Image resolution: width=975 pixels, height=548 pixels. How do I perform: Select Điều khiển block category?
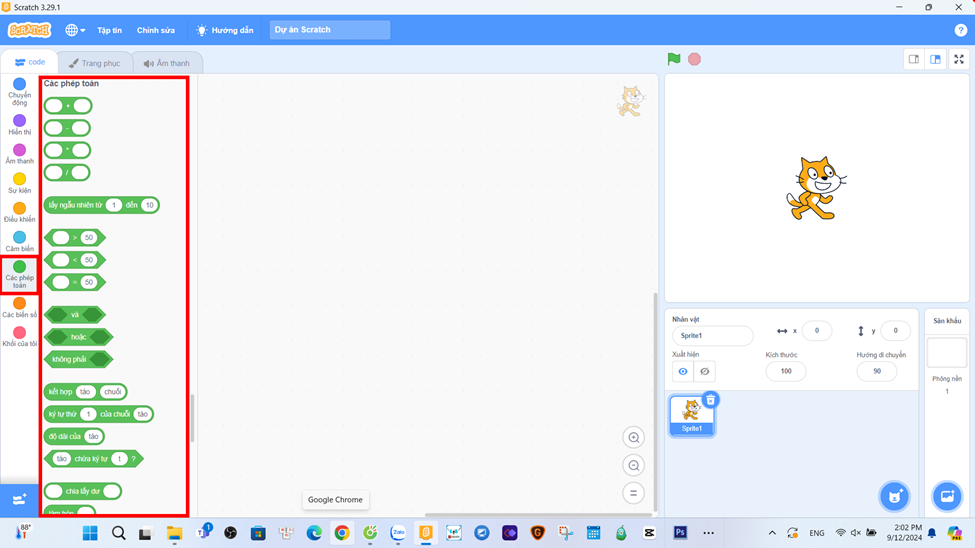19,212
